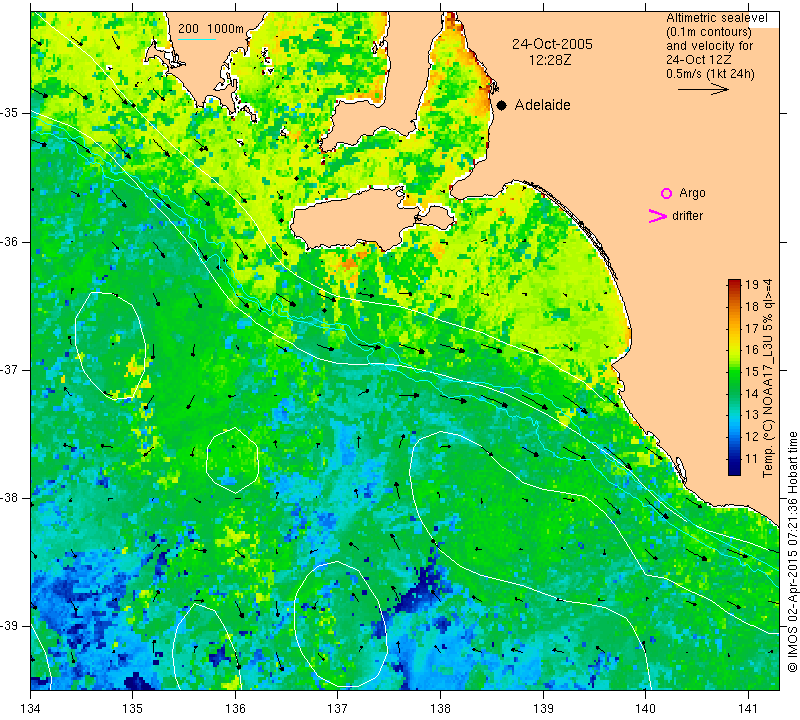Click the dark red 19° end of color bar
This screenshot has height=720, width=800.
[x=734, y=284]
